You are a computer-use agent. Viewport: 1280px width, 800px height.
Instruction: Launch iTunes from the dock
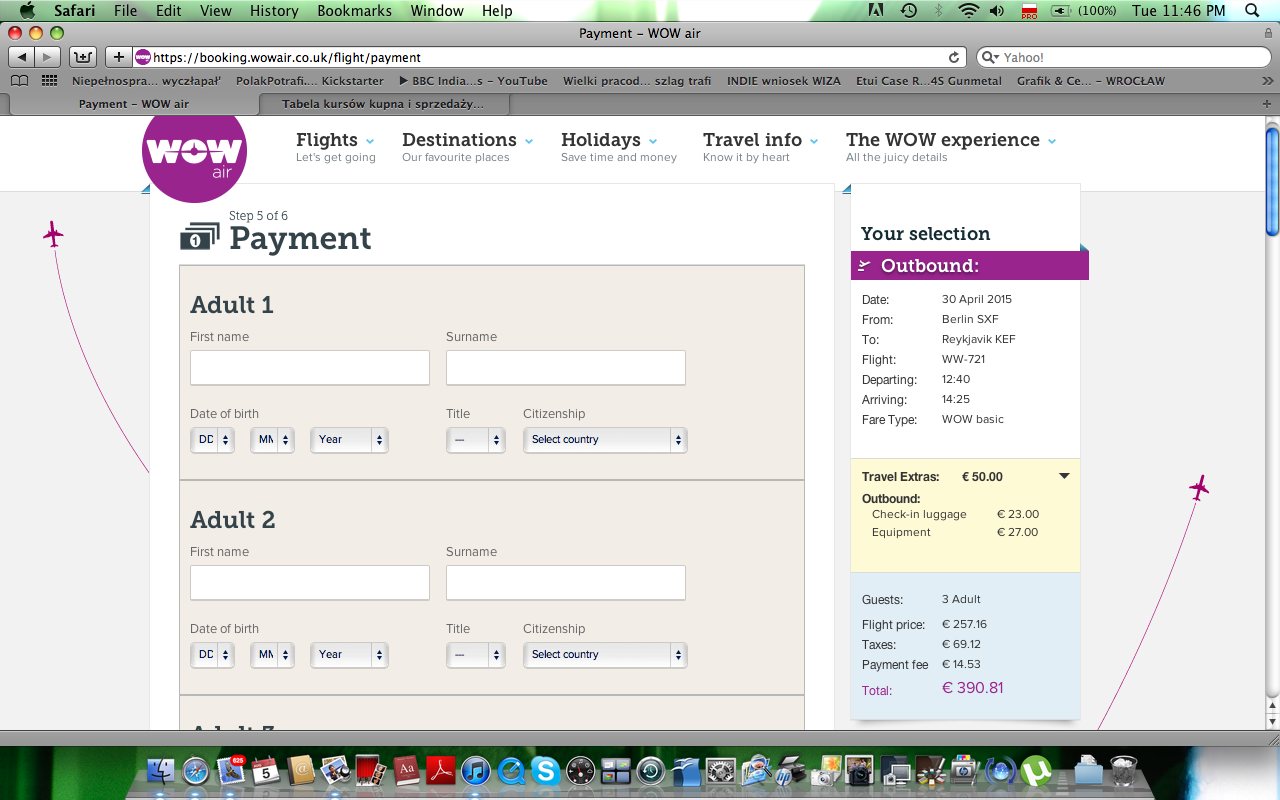click(x=476, y=771)
